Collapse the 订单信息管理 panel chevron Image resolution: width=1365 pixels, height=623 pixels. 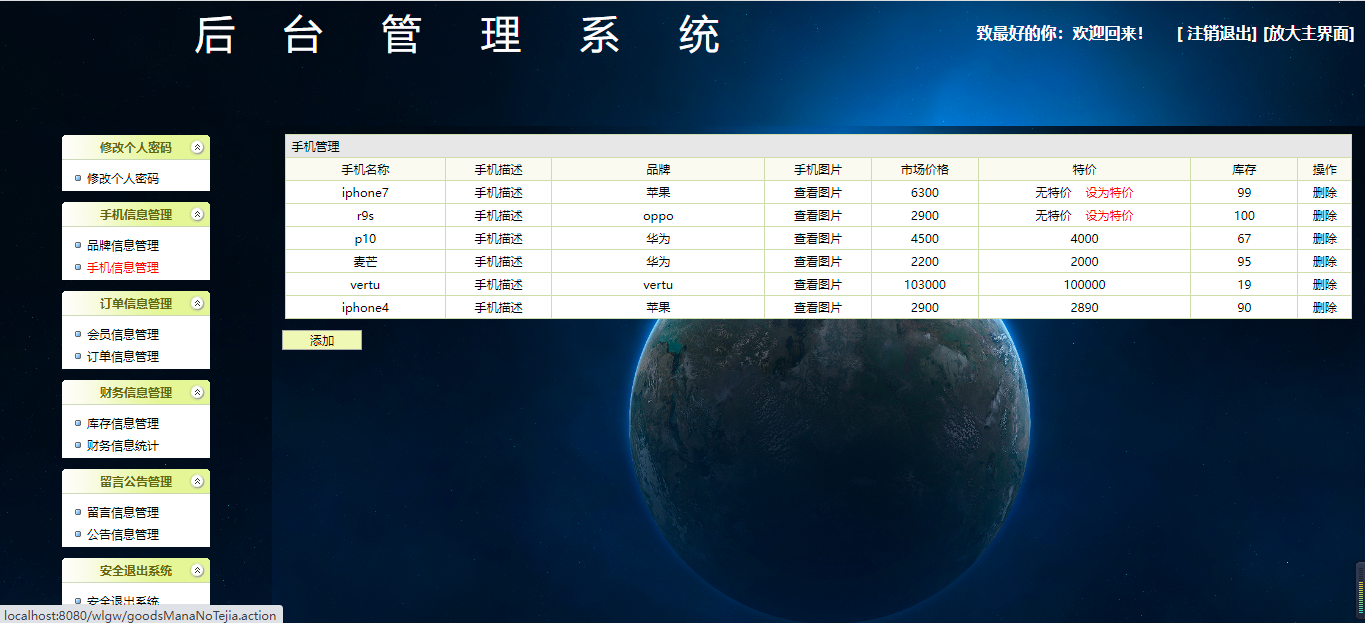(197, 303)
